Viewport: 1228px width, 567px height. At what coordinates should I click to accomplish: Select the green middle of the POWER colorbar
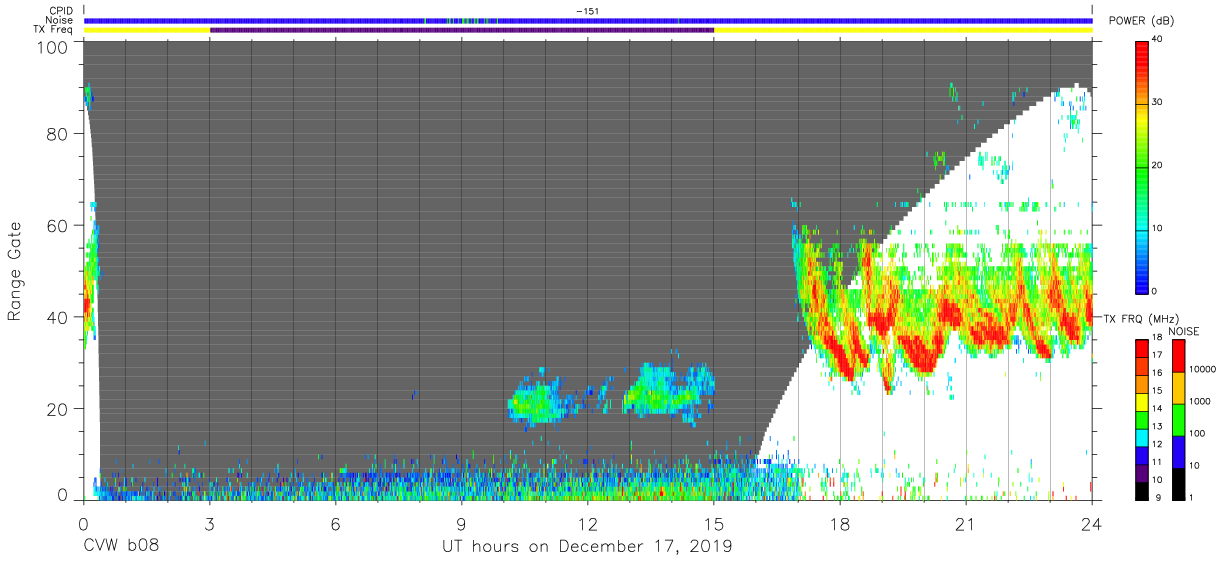tap(1142, 165)
